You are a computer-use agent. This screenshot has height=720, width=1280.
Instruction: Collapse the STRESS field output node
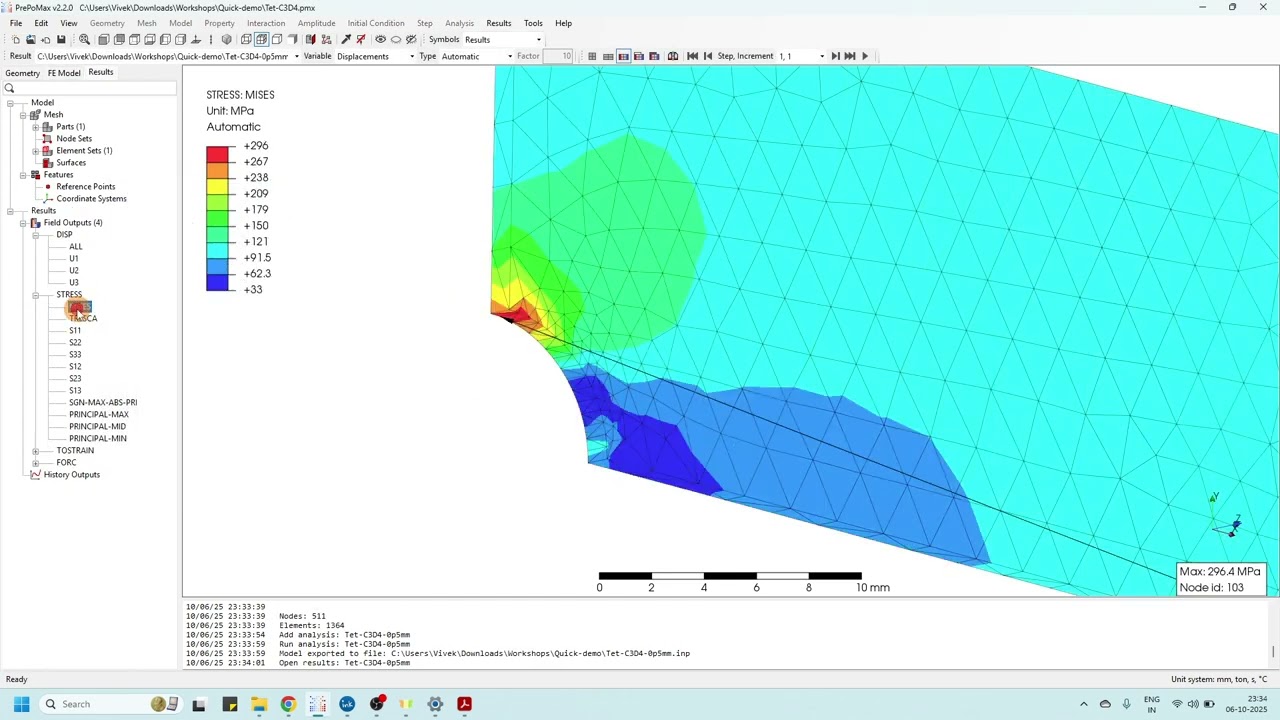pyautogui.click(x=35, y=295)
